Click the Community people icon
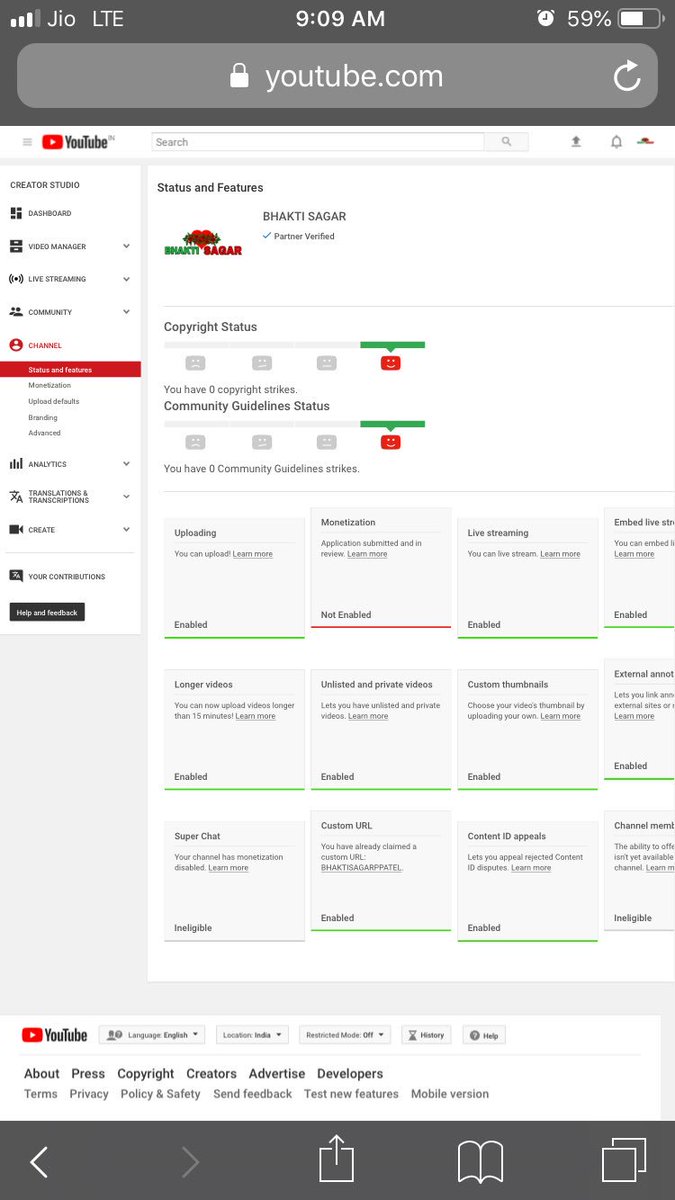 [x=16, y=312]
